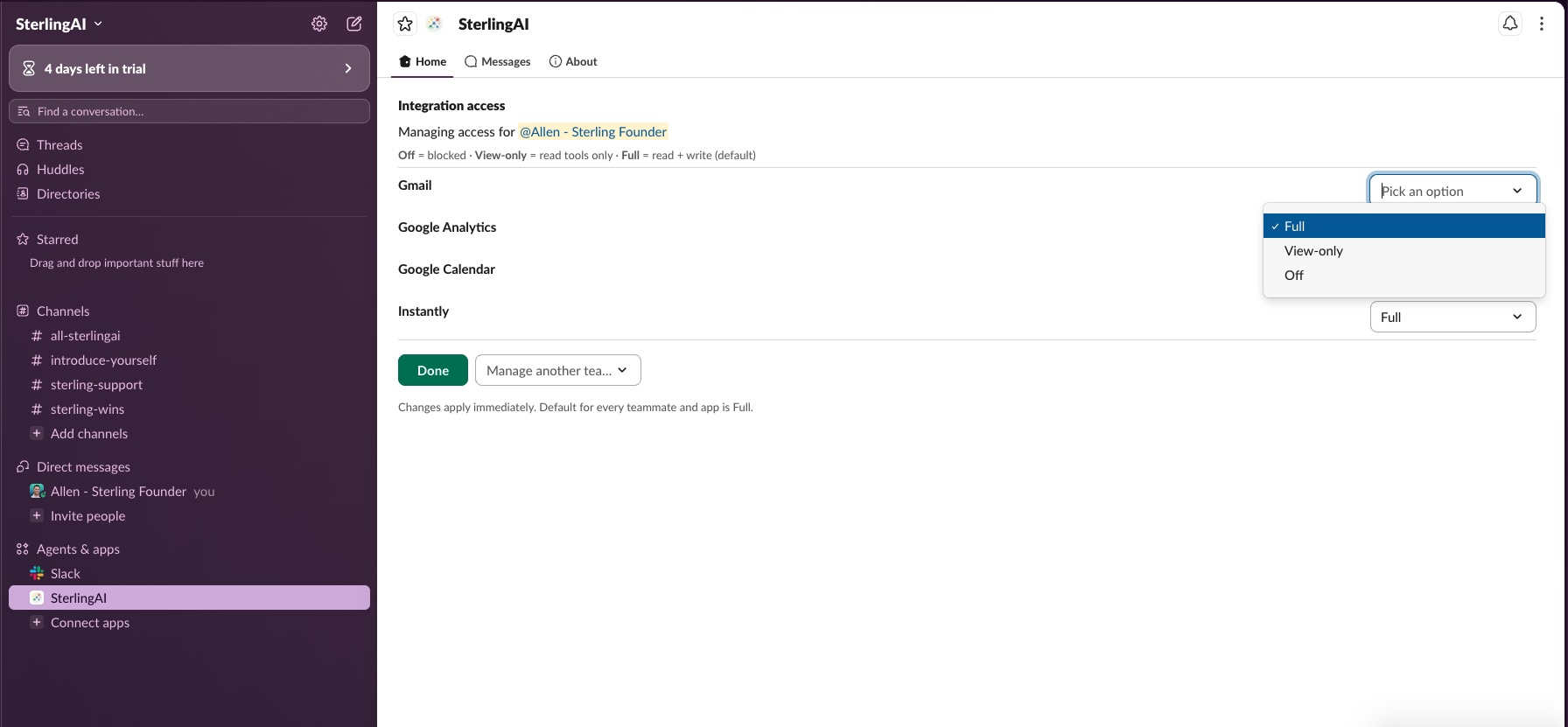
Task: Open the 4 days left in trial banner
Action: tap(189, 68)
